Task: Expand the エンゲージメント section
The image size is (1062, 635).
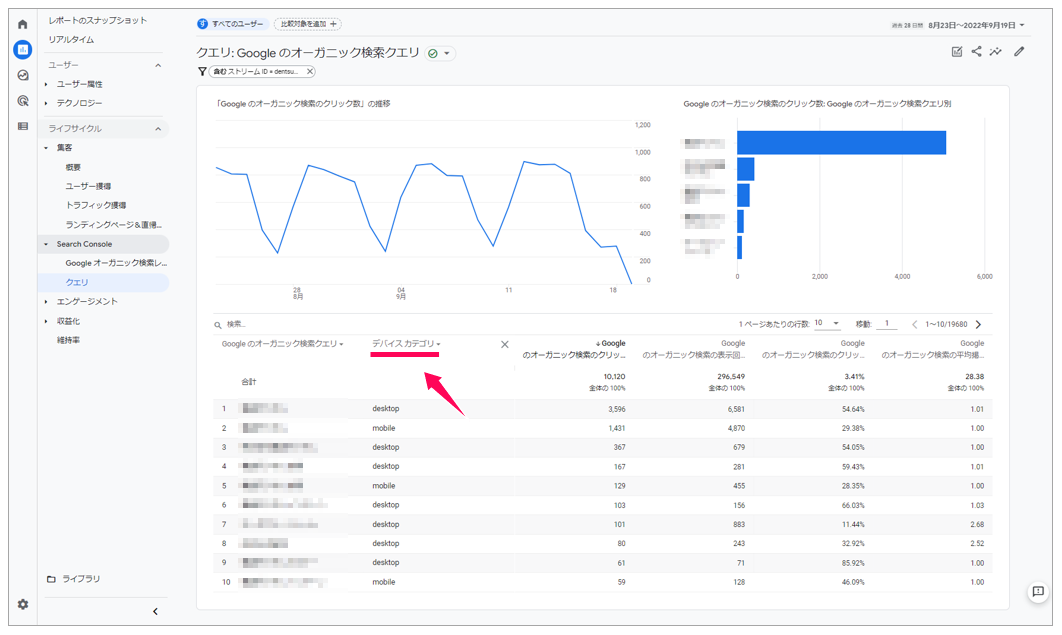Action: click(86, 301)
